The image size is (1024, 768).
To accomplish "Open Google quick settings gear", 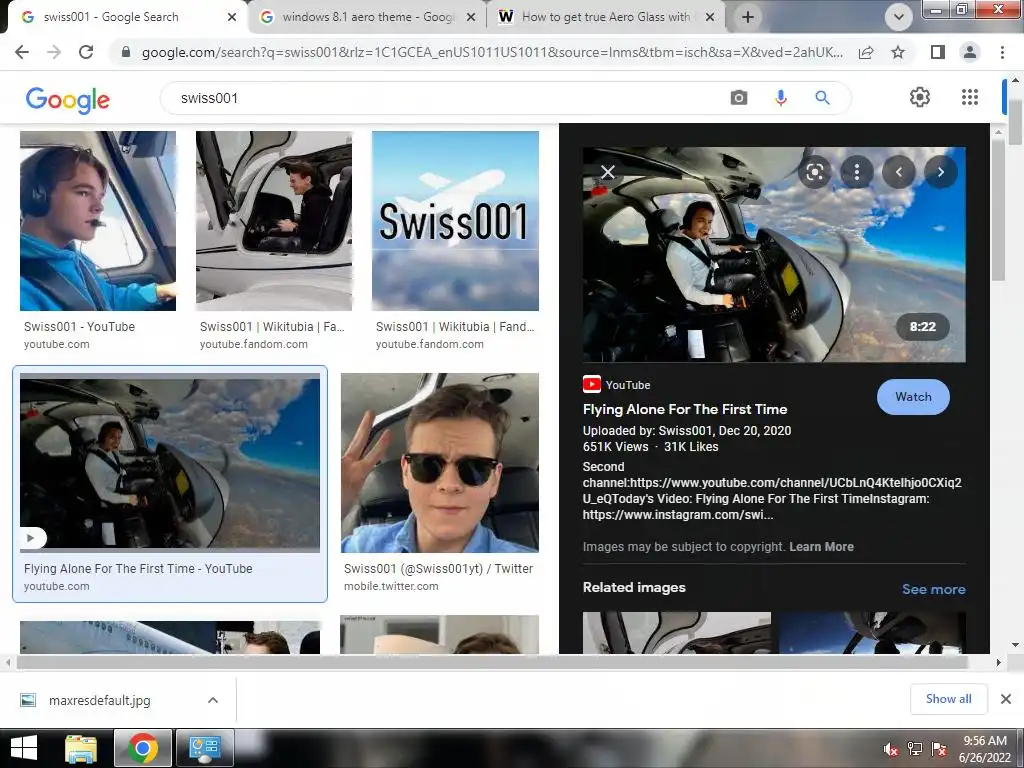I will coord(920,97).
